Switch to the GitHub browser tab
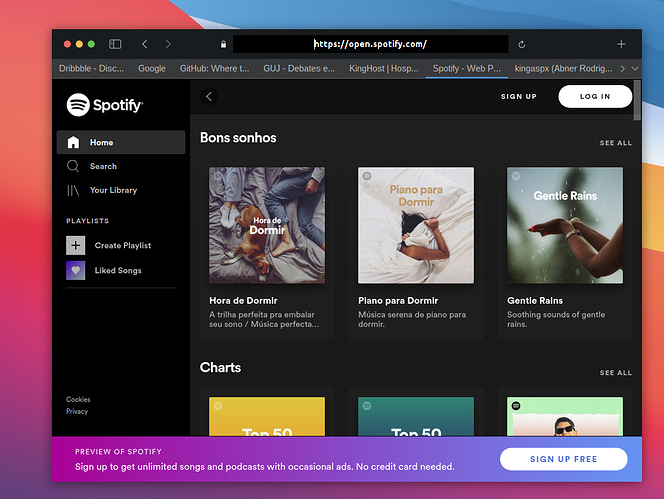This screenshot has width=664, height=499. click(214, 68)
